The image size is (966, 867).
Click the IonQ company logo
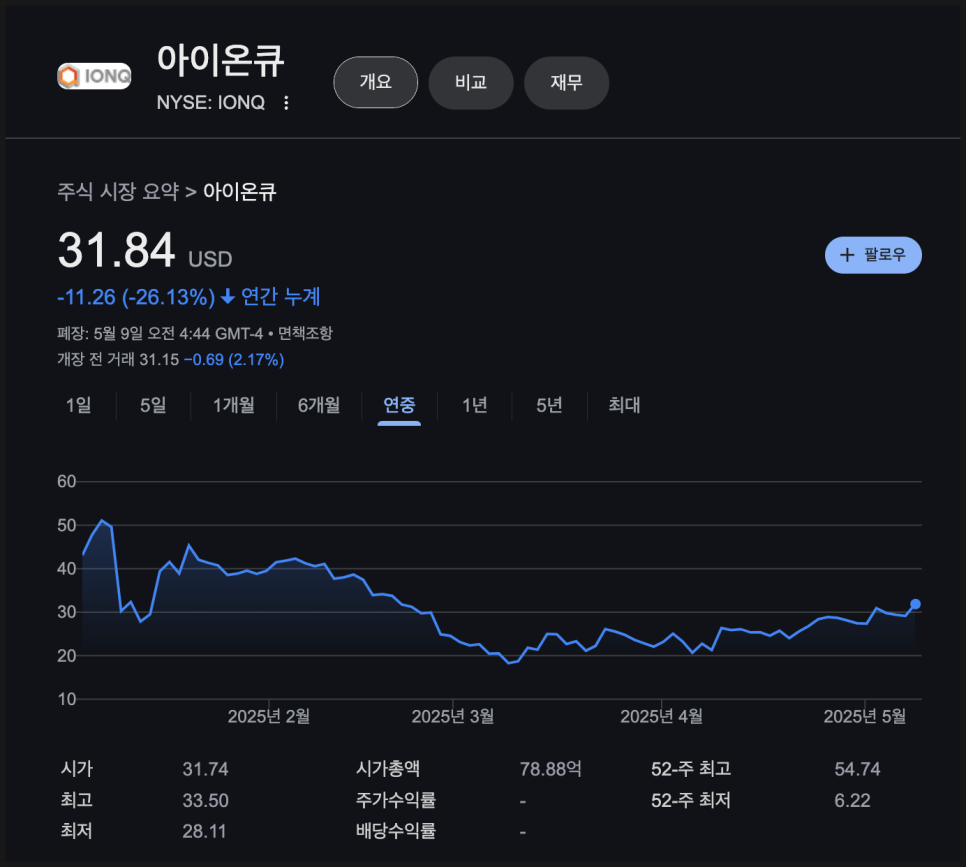94,76
